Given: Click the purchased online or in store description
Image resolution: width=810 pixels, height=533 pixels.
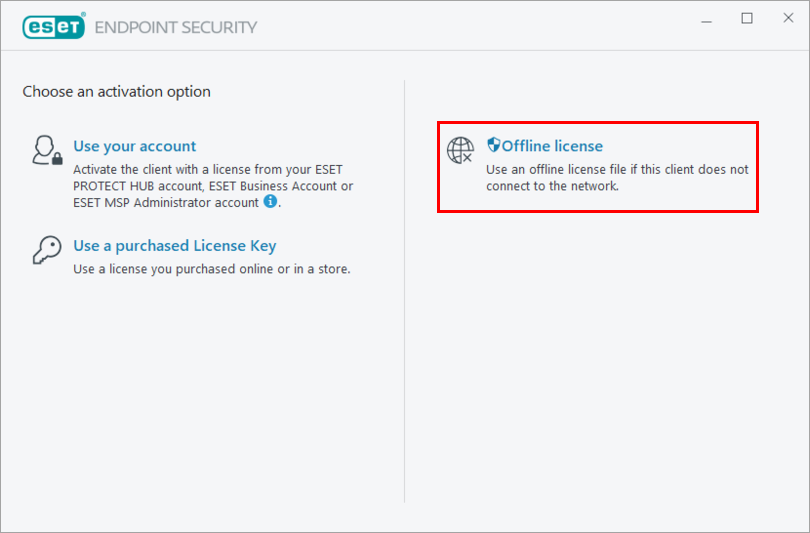Looking at the screenshot, I should tap(212, 269).
